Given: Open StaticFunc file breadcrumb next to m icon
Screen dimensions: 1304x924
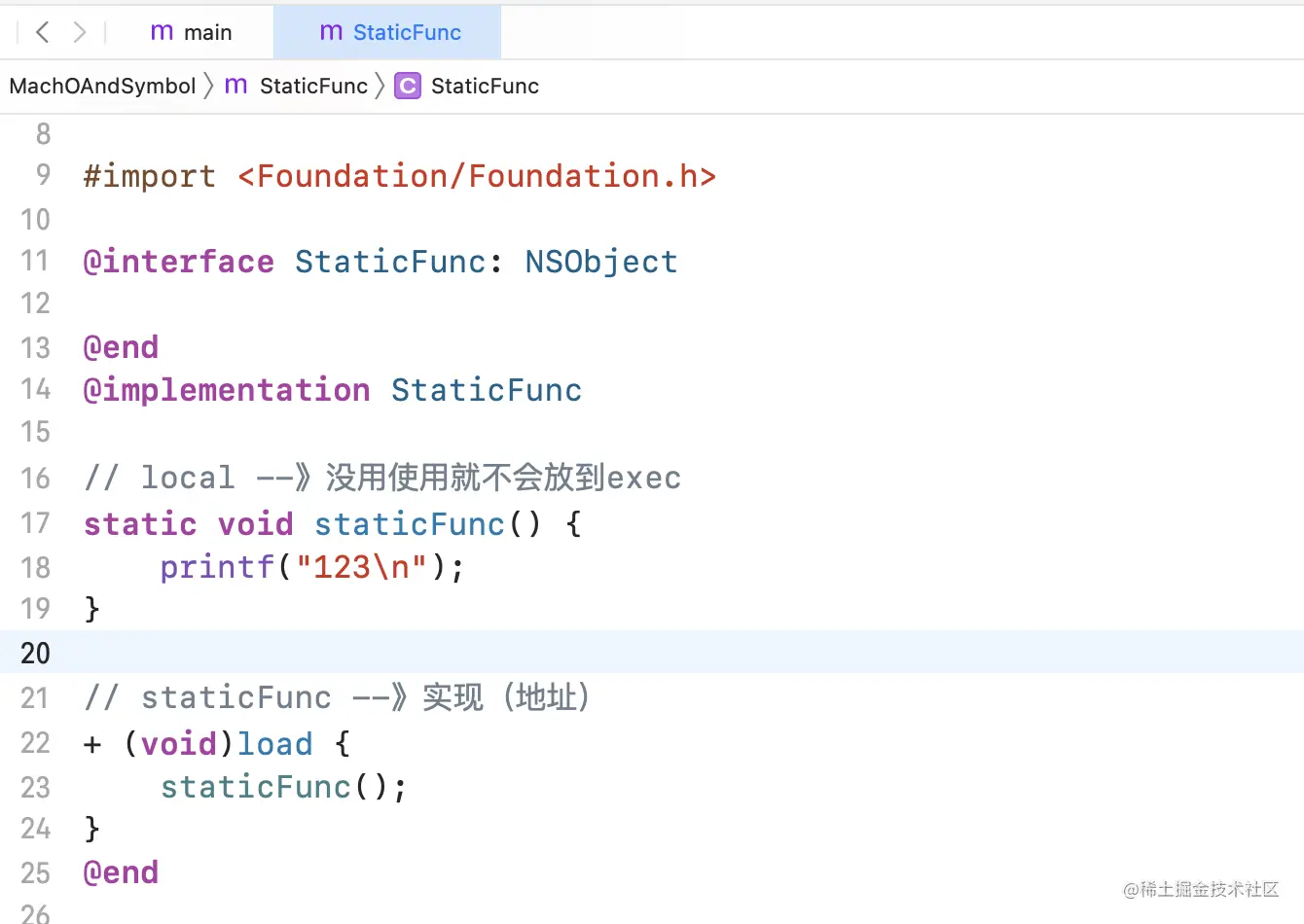Looking at the screenshot, I should point(313,86).
